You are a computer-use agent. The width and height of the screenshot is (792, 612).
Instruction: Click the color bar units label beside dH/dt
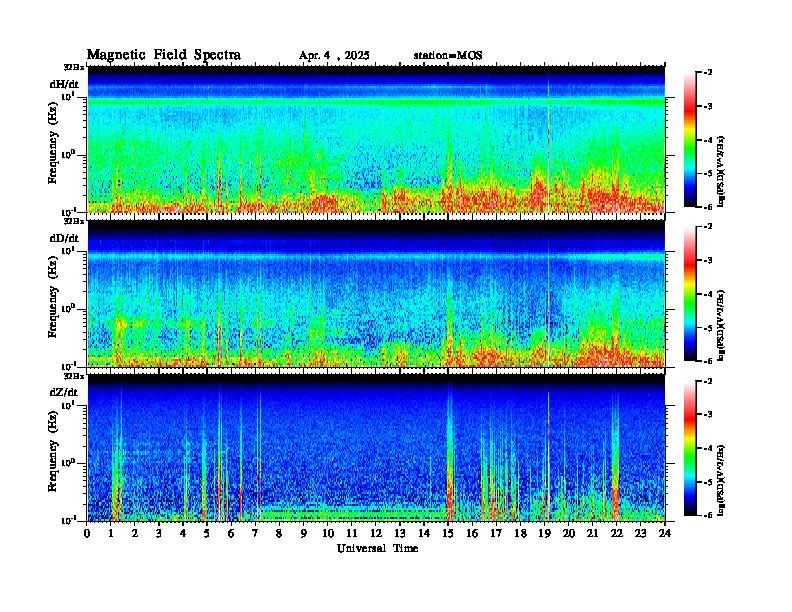coord(722,171)
